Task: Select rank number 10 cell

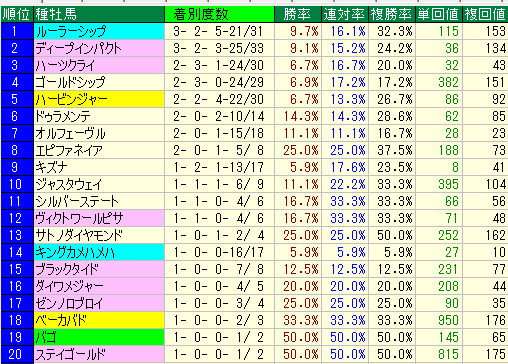Action: [x=17, y=184]
